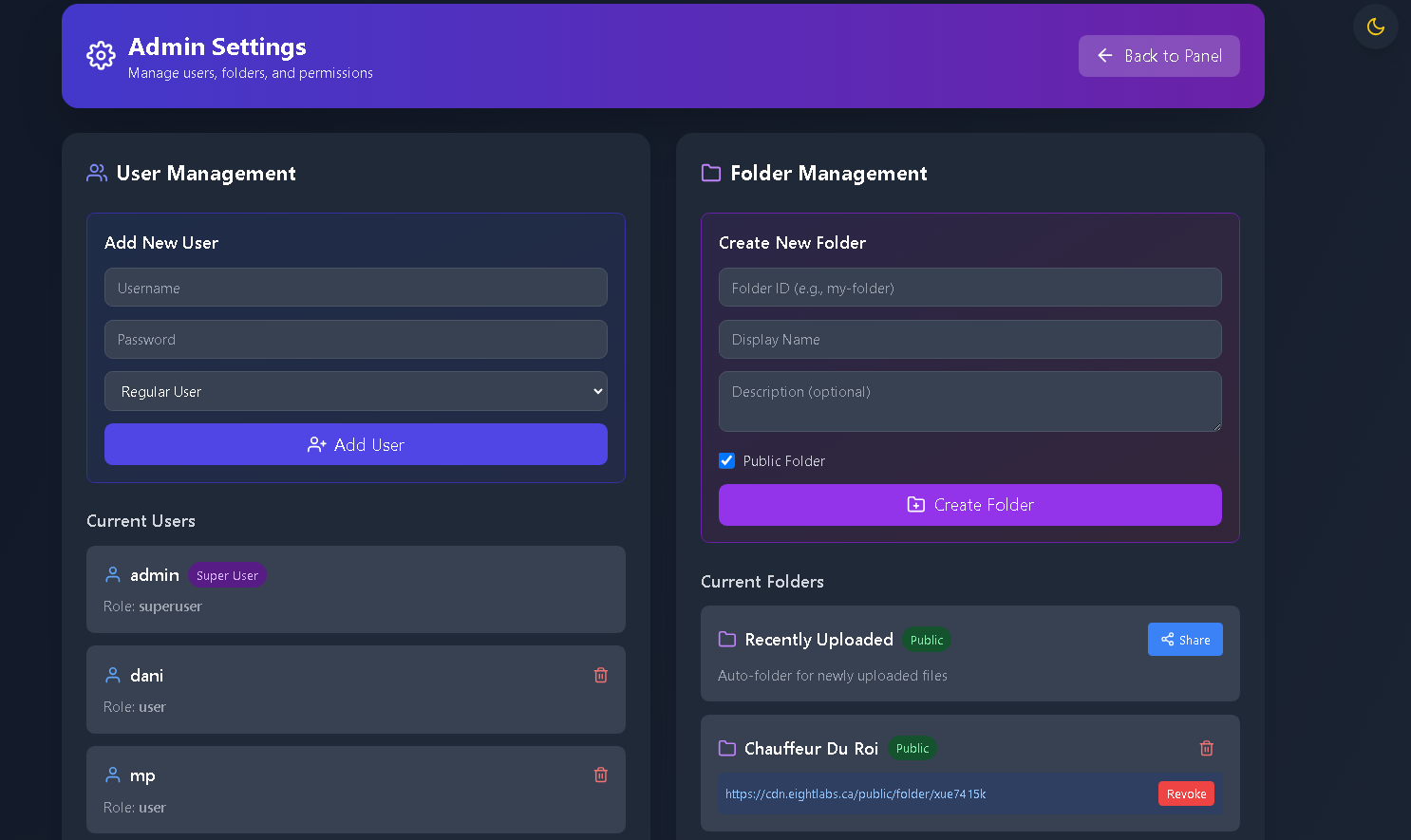Click the users icon beside User Management heading
Screen dimensions: 1411x840
click(x=96, y=173)
